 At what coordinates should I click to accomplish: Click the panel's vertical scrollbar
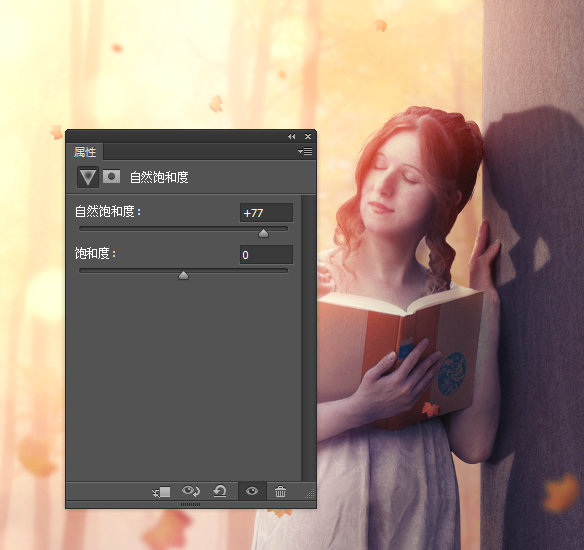coord(308,338)
